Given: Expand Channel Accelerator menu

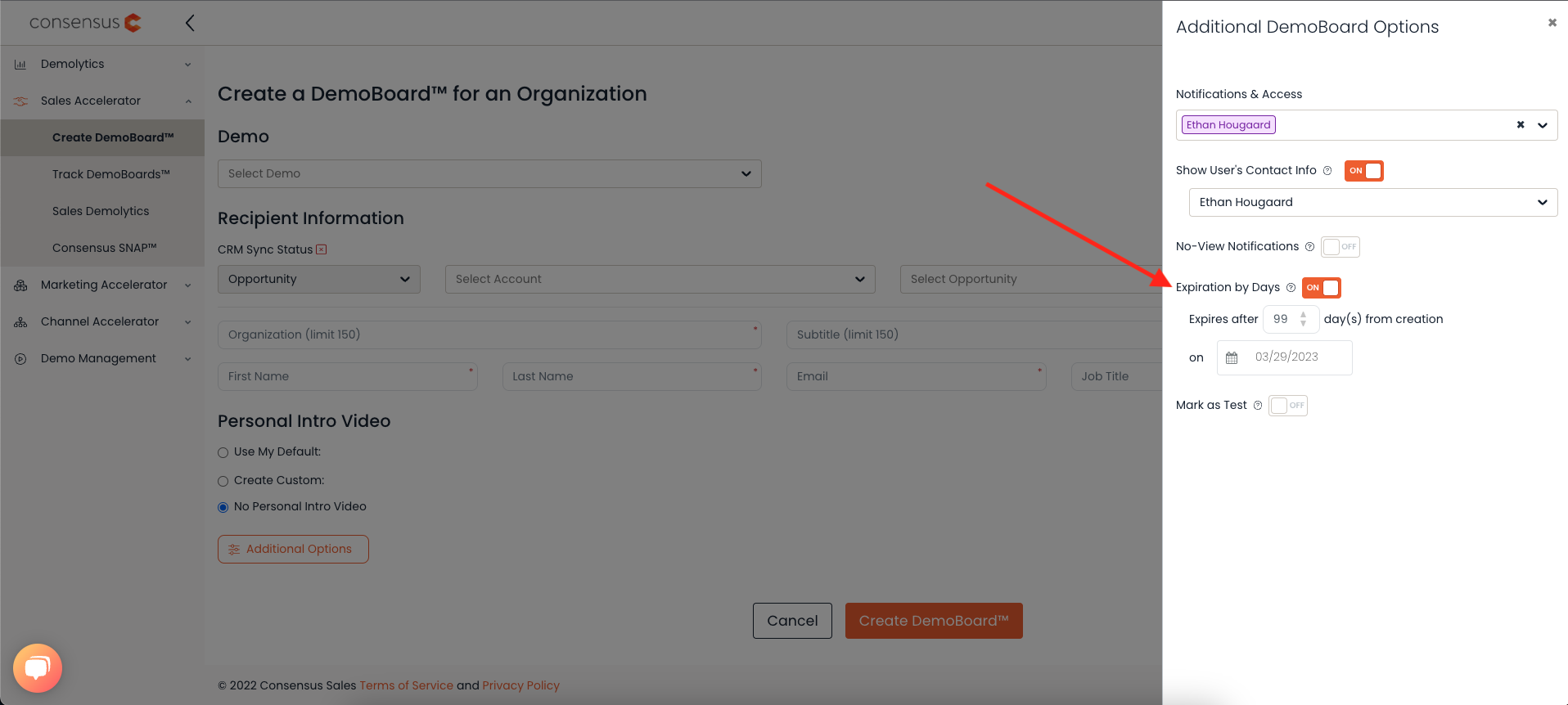Looking at the screenshot, I should [x=187, y=322].
